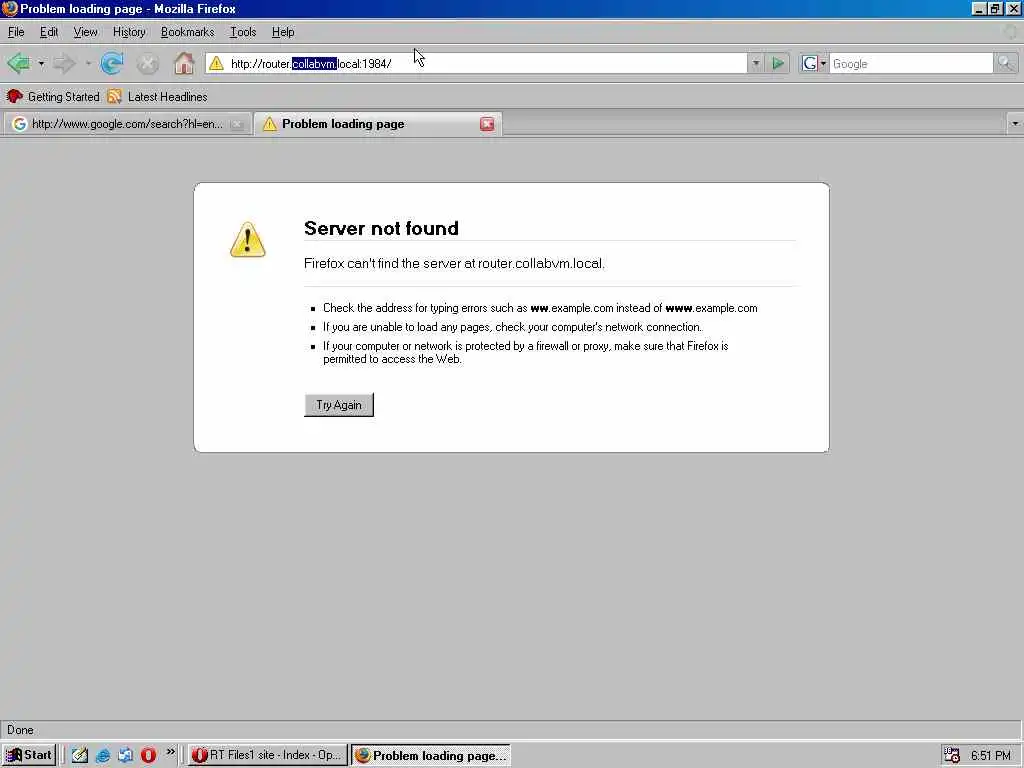Click the greyed Forward arrow button
The image size is (1024, 768).
64,63
